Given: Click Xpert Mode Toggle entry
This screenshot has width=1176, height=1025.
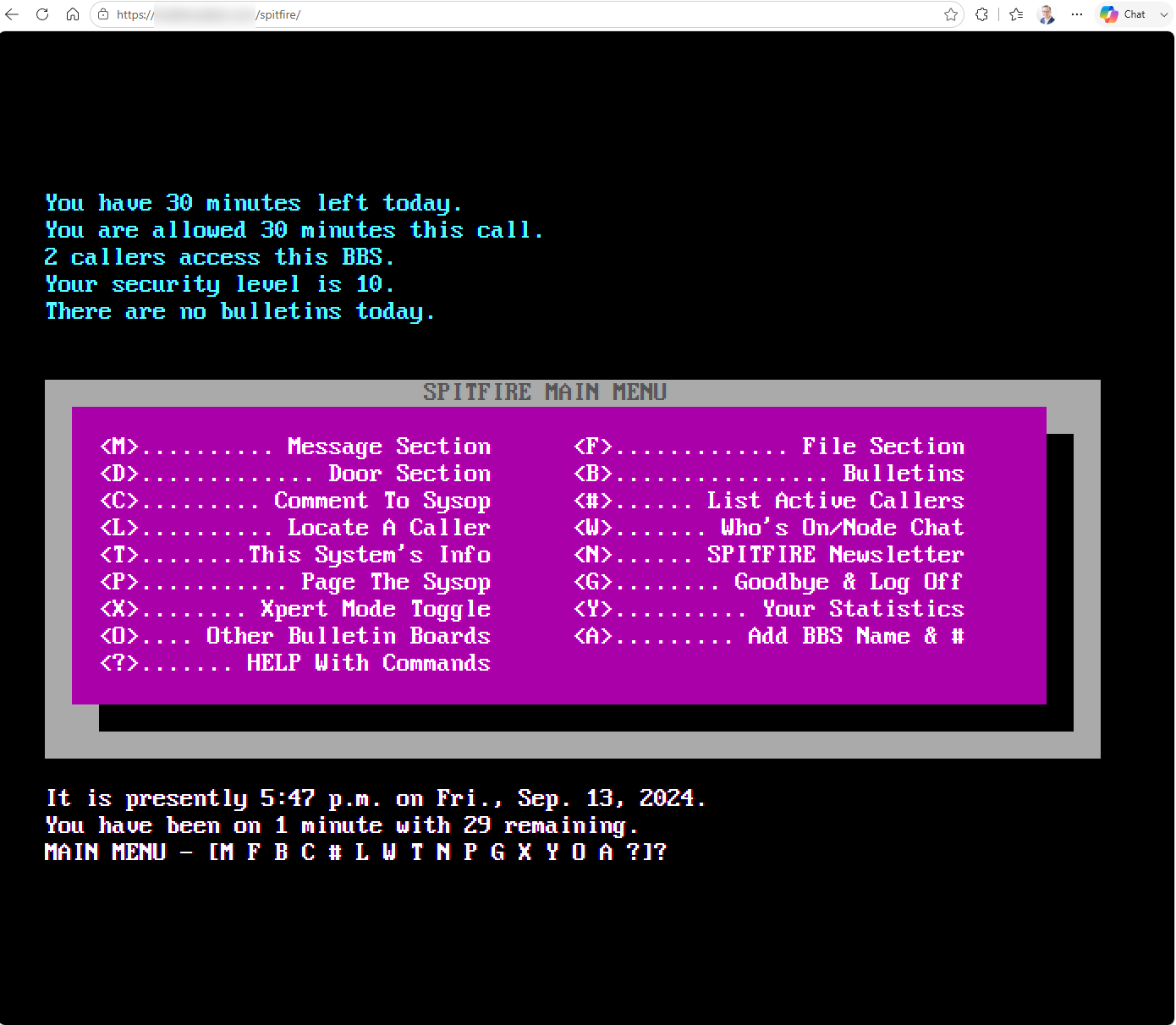Looking at the screenshot, I should click(x=295, y=609).
